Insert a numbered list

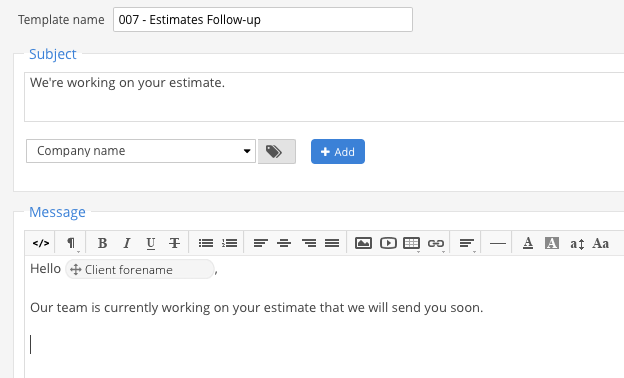click(230, 243)
